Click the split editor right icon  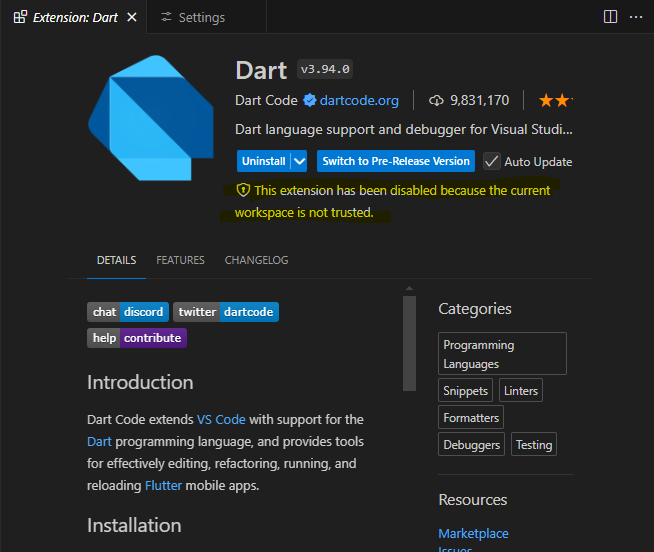point(610,17)
